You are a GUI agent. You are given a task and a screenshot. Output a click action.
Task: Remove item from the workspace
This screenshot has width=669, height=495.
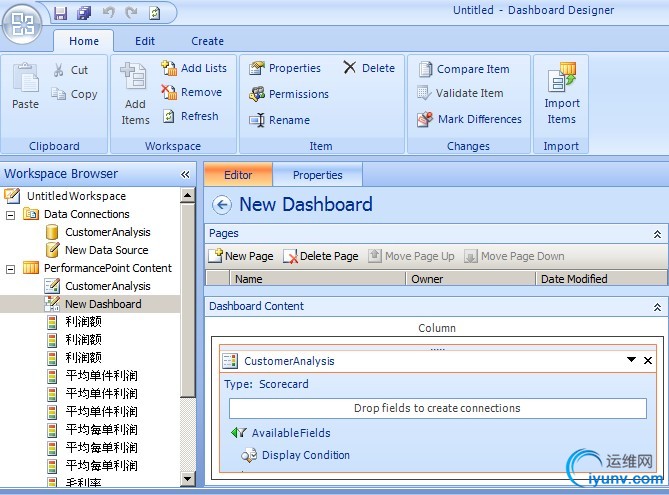192,92
